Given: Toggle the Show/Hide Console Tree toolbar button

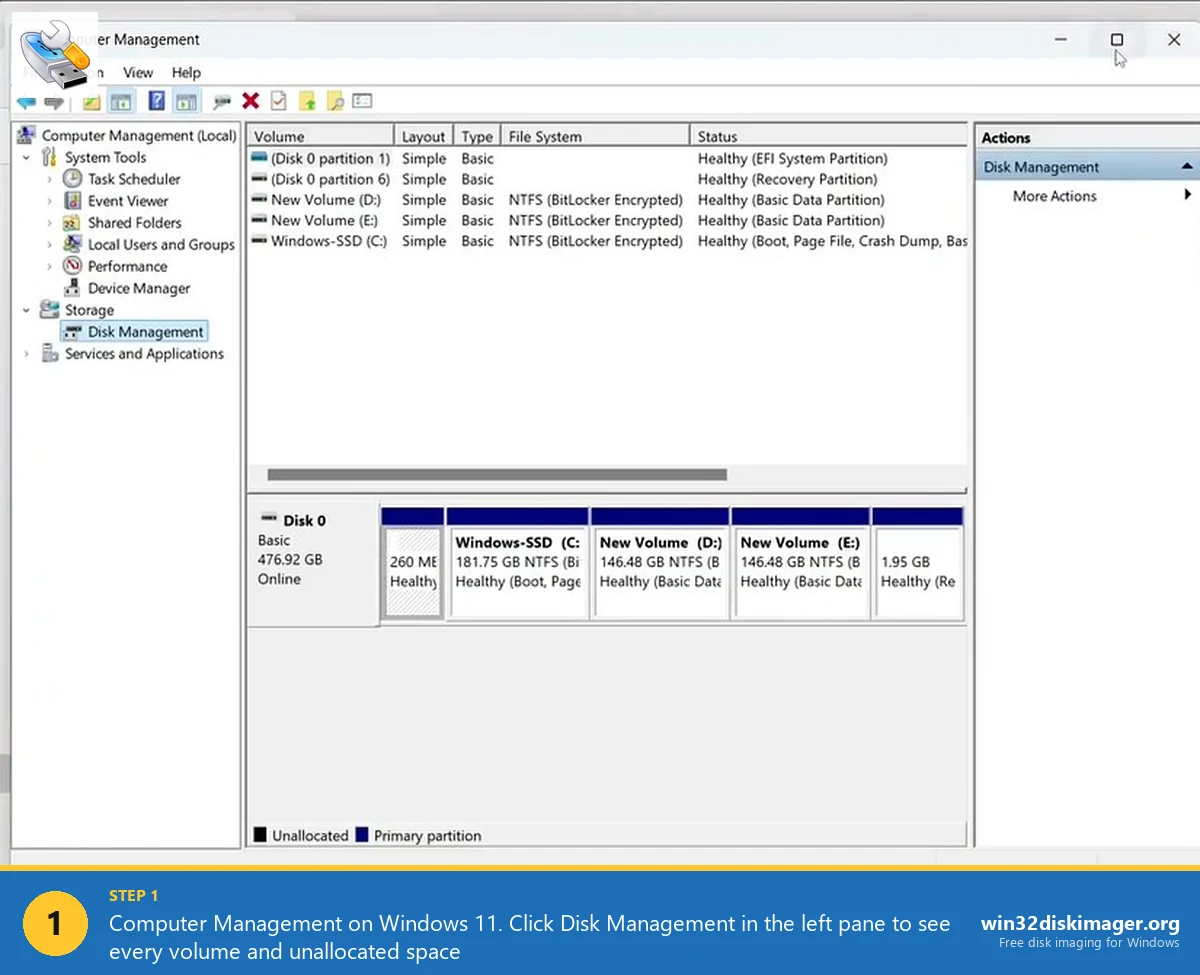Looking at the screenshot, I should pos(120,101).
